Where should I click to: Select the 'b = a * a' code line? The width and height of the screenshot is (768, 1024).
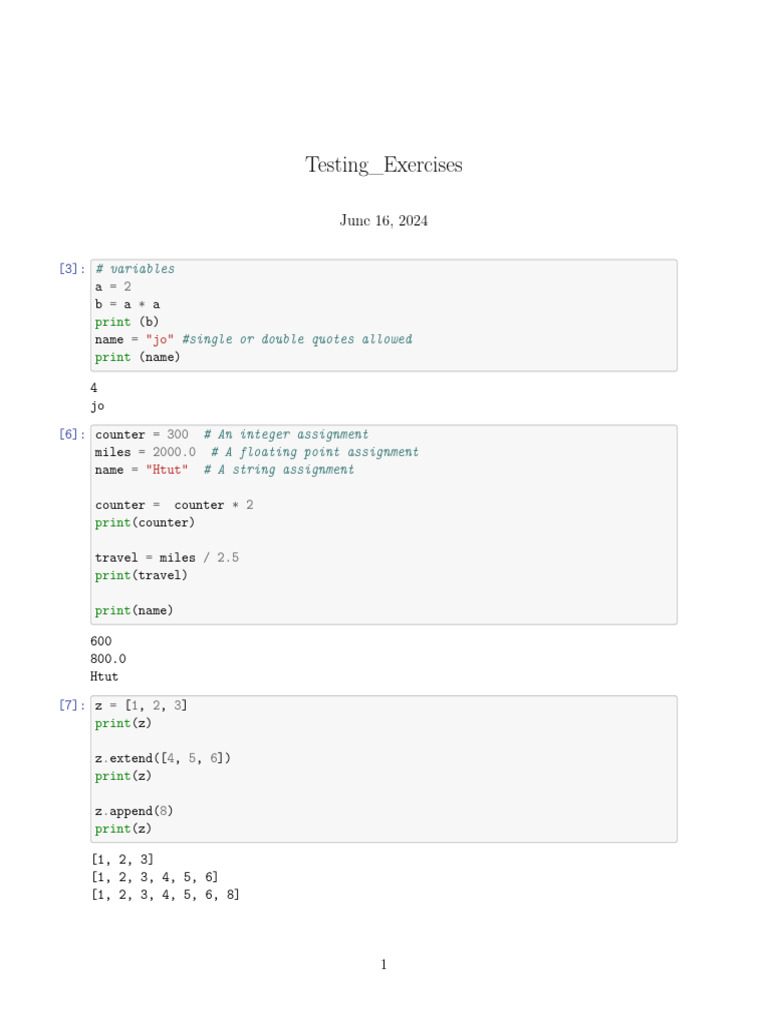click(x=128, y=304)
